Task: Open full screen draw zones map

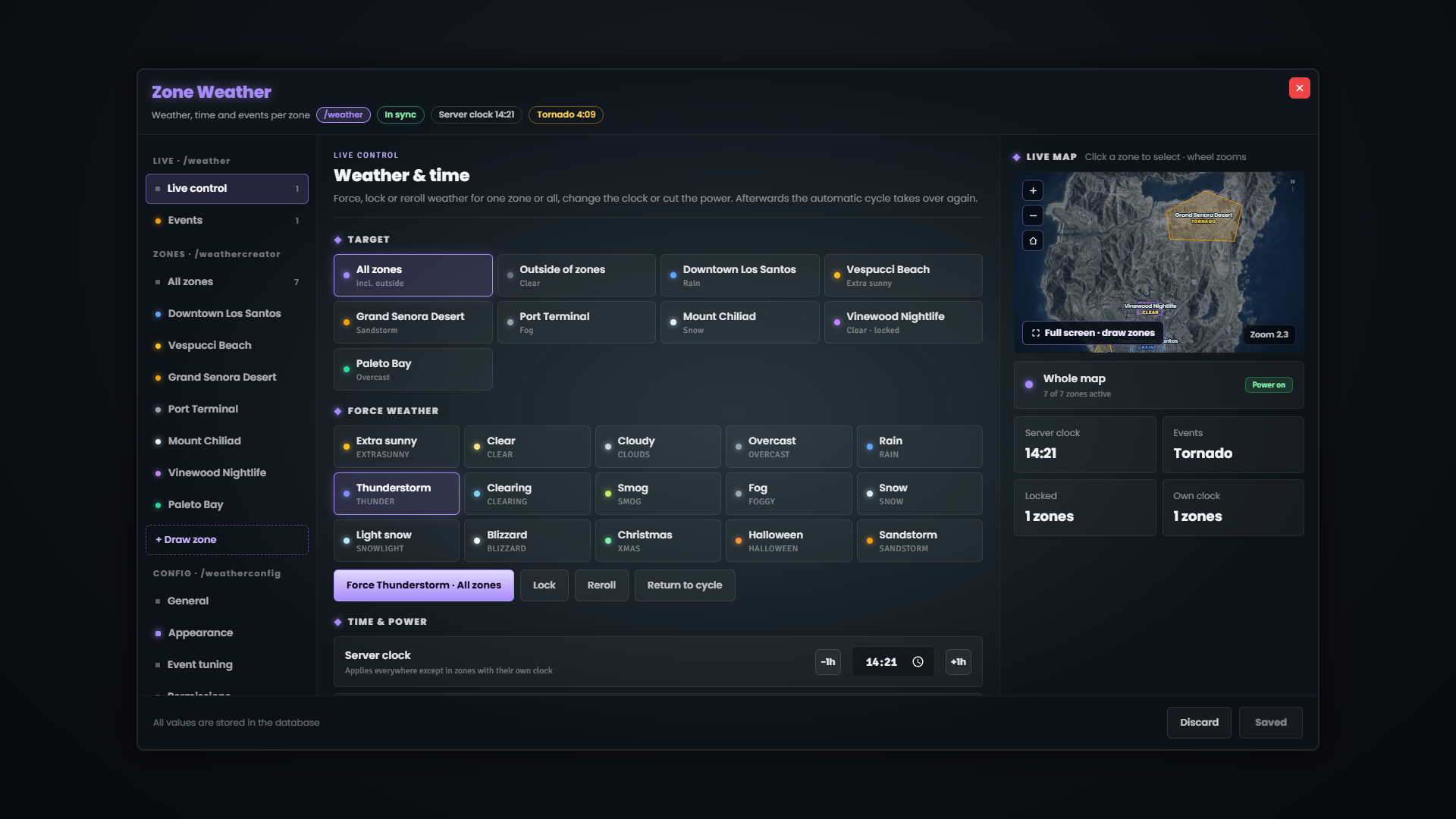Action: pos(1093,333)
